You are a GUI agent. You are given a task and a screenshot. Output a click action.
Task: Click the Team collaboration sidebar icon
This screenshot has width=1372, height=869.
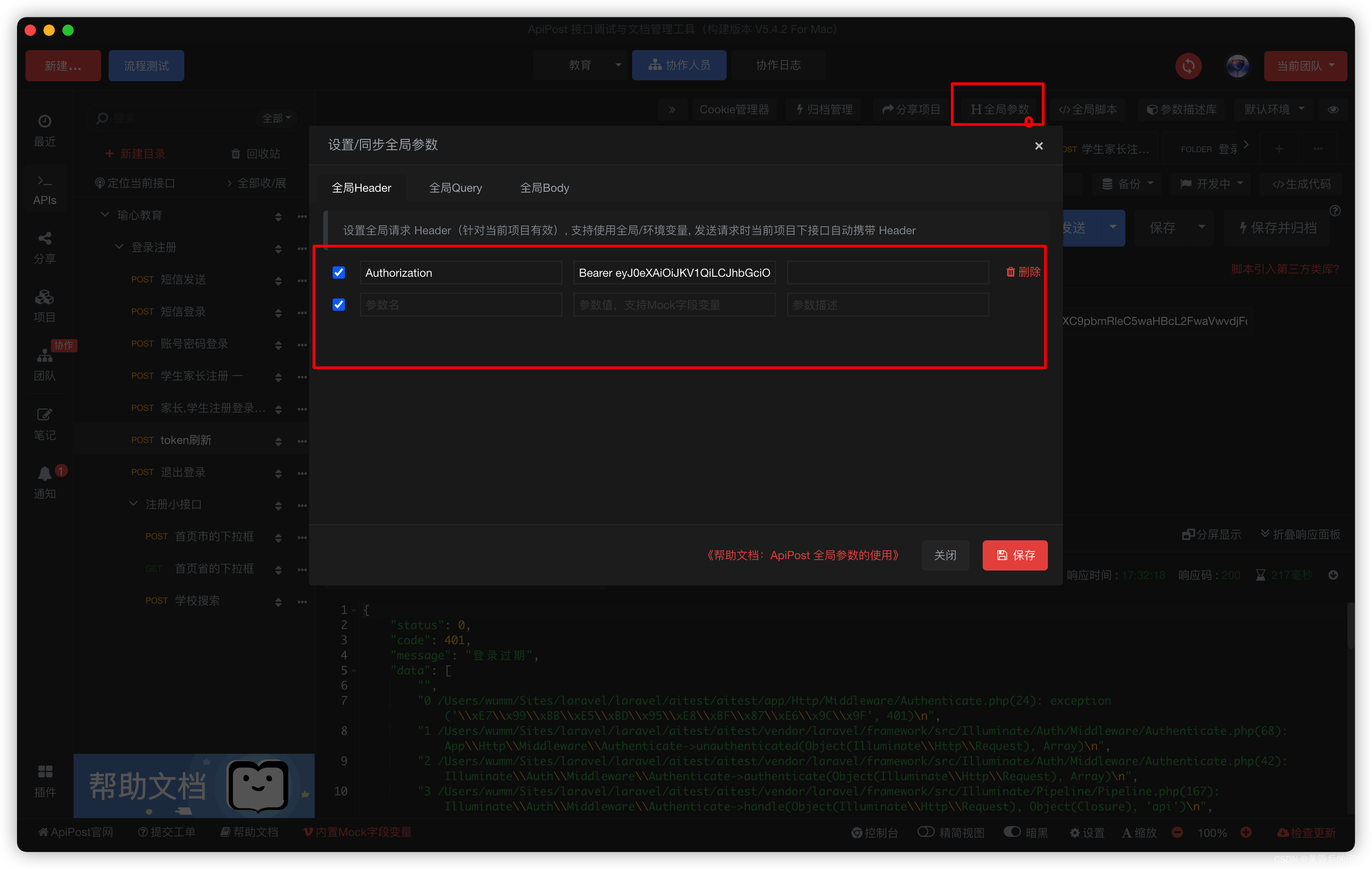coord(44,356)
